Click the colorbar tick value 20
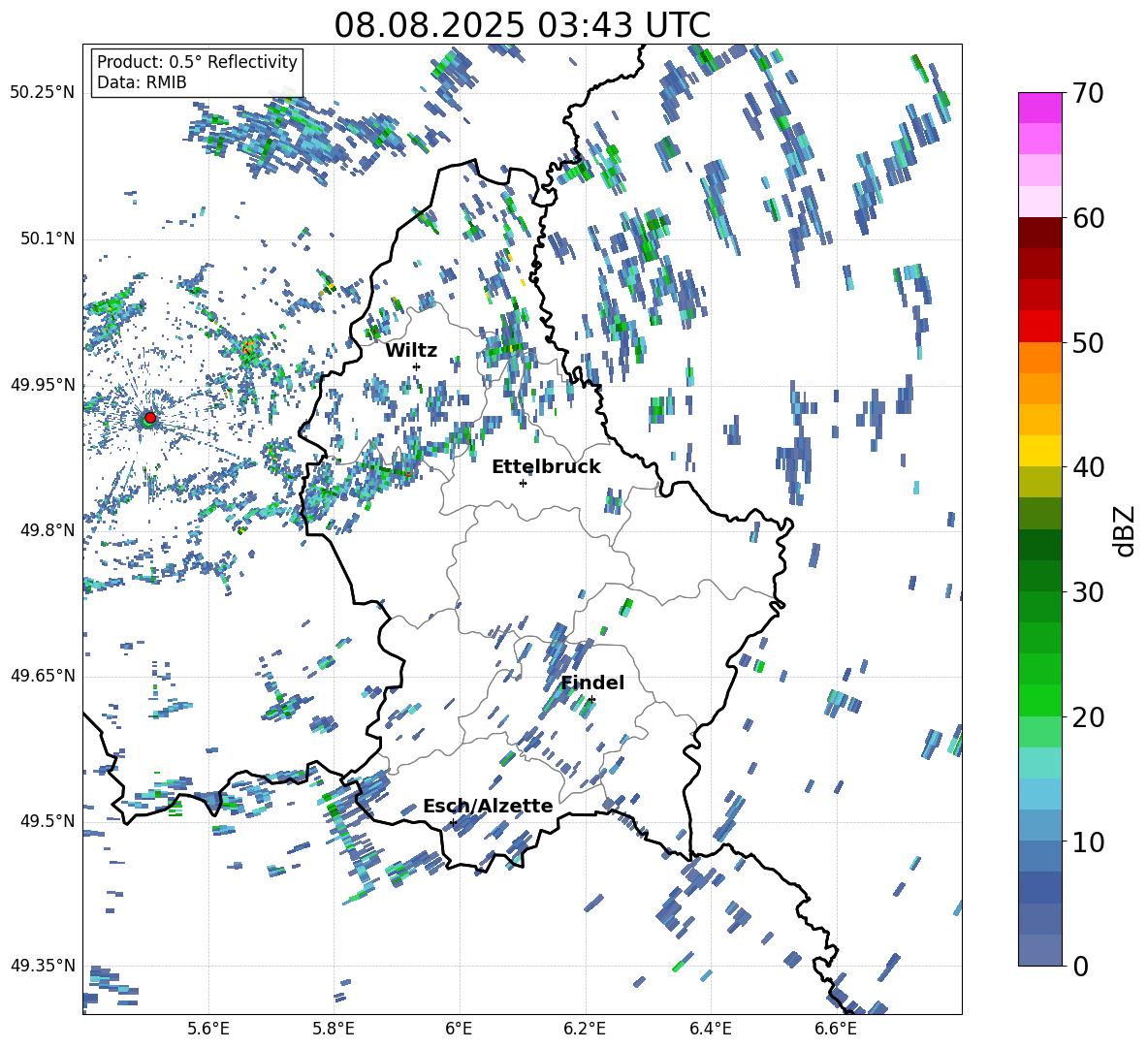 coord(1087,717)
